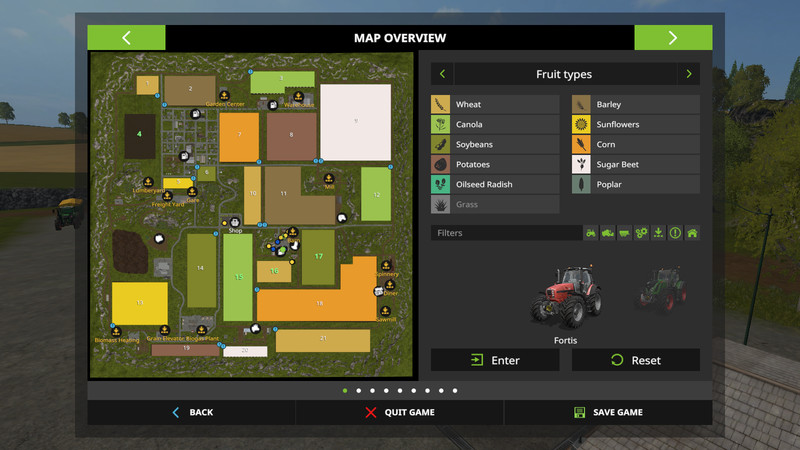800x450 pixels.
Task: Toggle the unloading points download-arrow filter
Action: pos(658,233)
